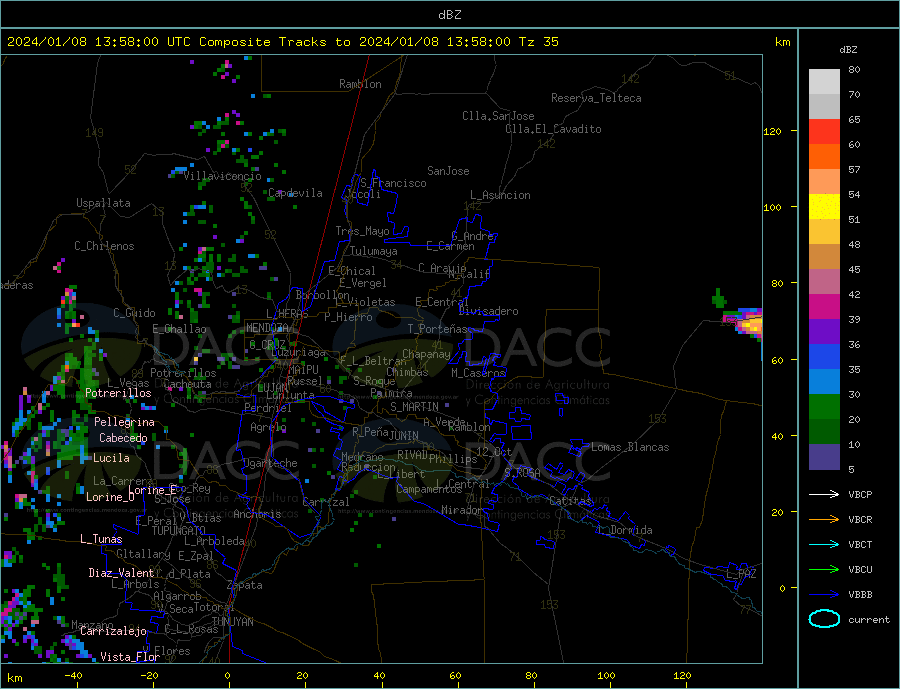Pick the light blue swatch between 35 and 30
This screenshot has width=900, height=689.
click(824, 381)
